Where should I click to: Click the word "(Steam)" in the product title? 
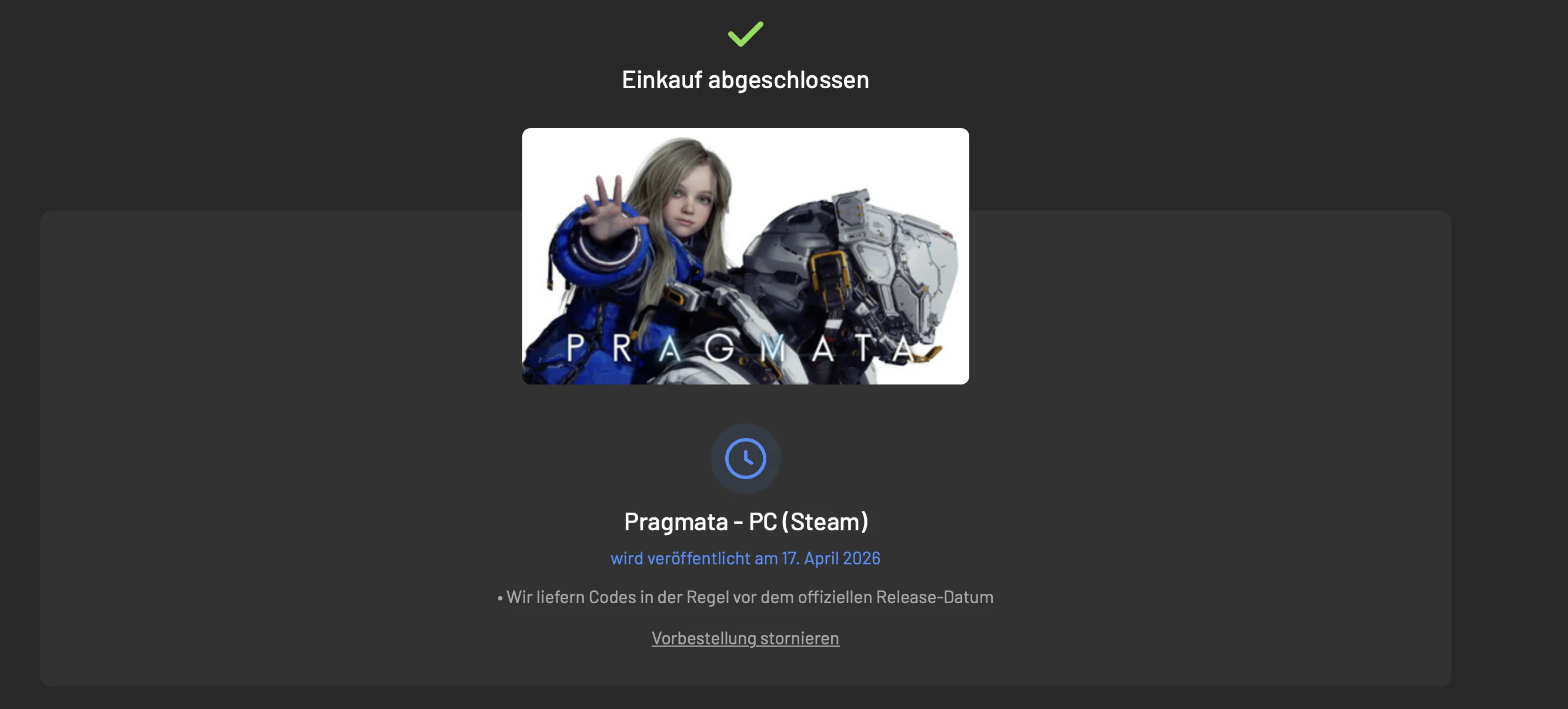point(825,521)
